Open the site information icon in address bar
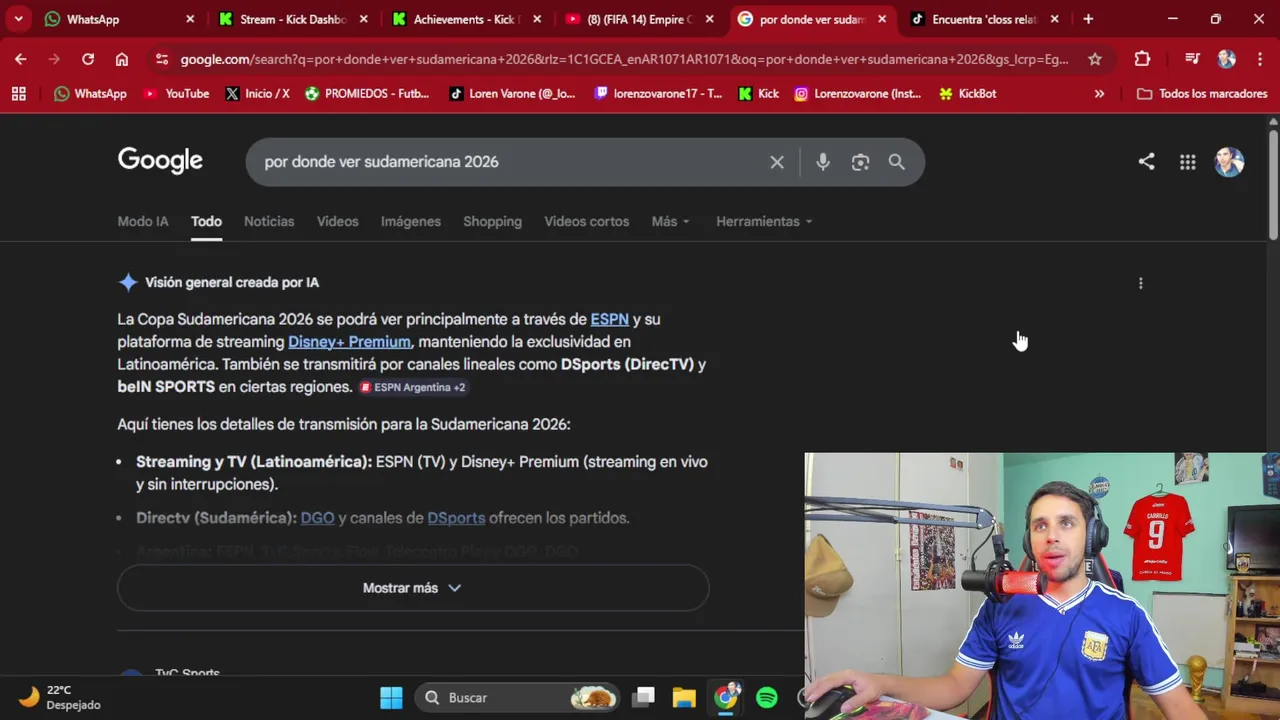This screenshot has width=1280, height=720. [162, 59]
